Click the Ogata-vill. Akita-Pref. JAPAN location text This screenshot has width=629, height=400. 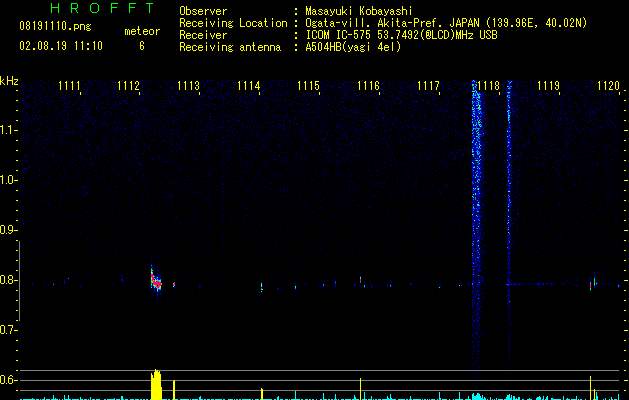pos(446,23)
